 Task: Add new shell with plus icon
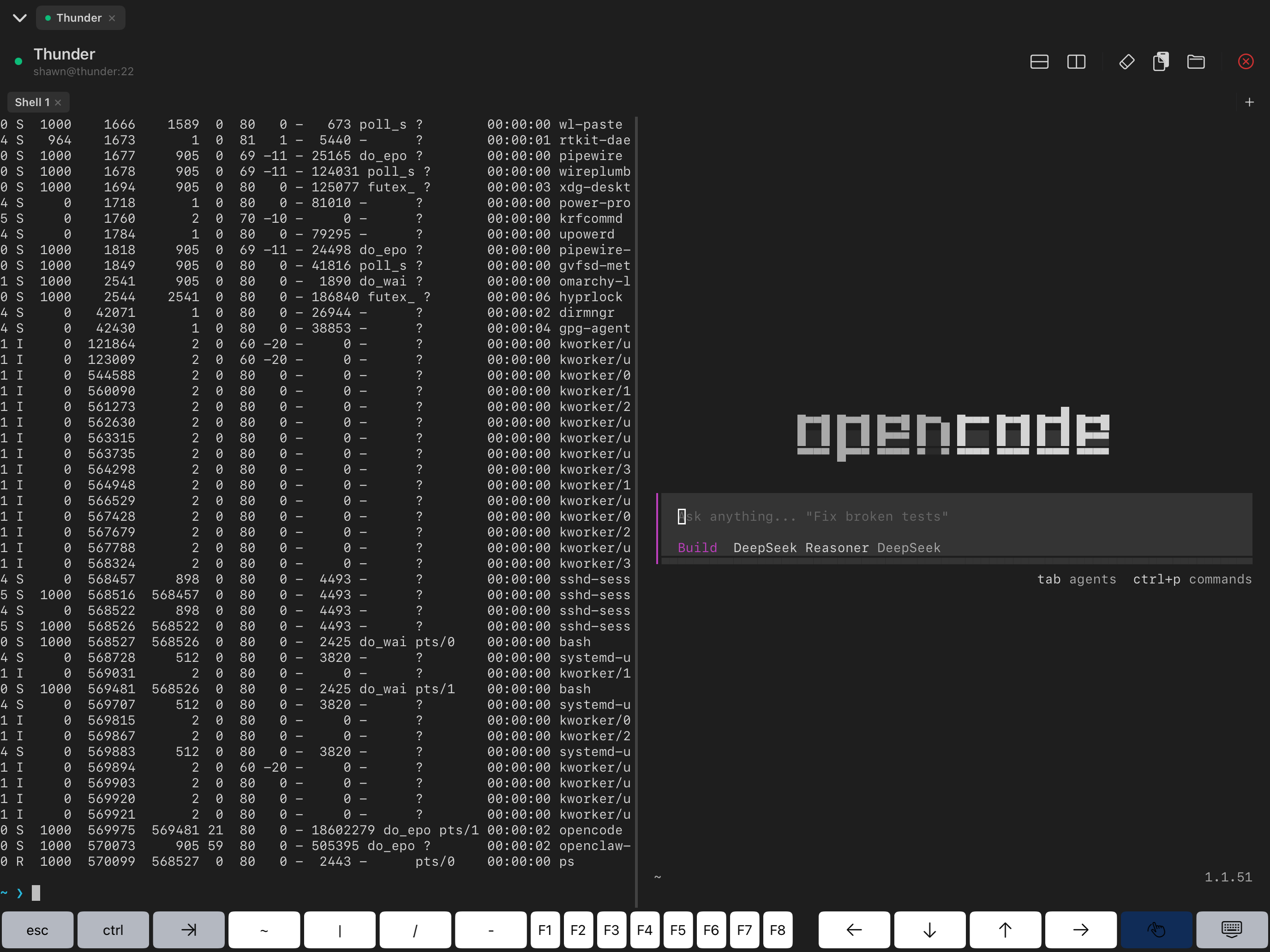click(1249, 102)
